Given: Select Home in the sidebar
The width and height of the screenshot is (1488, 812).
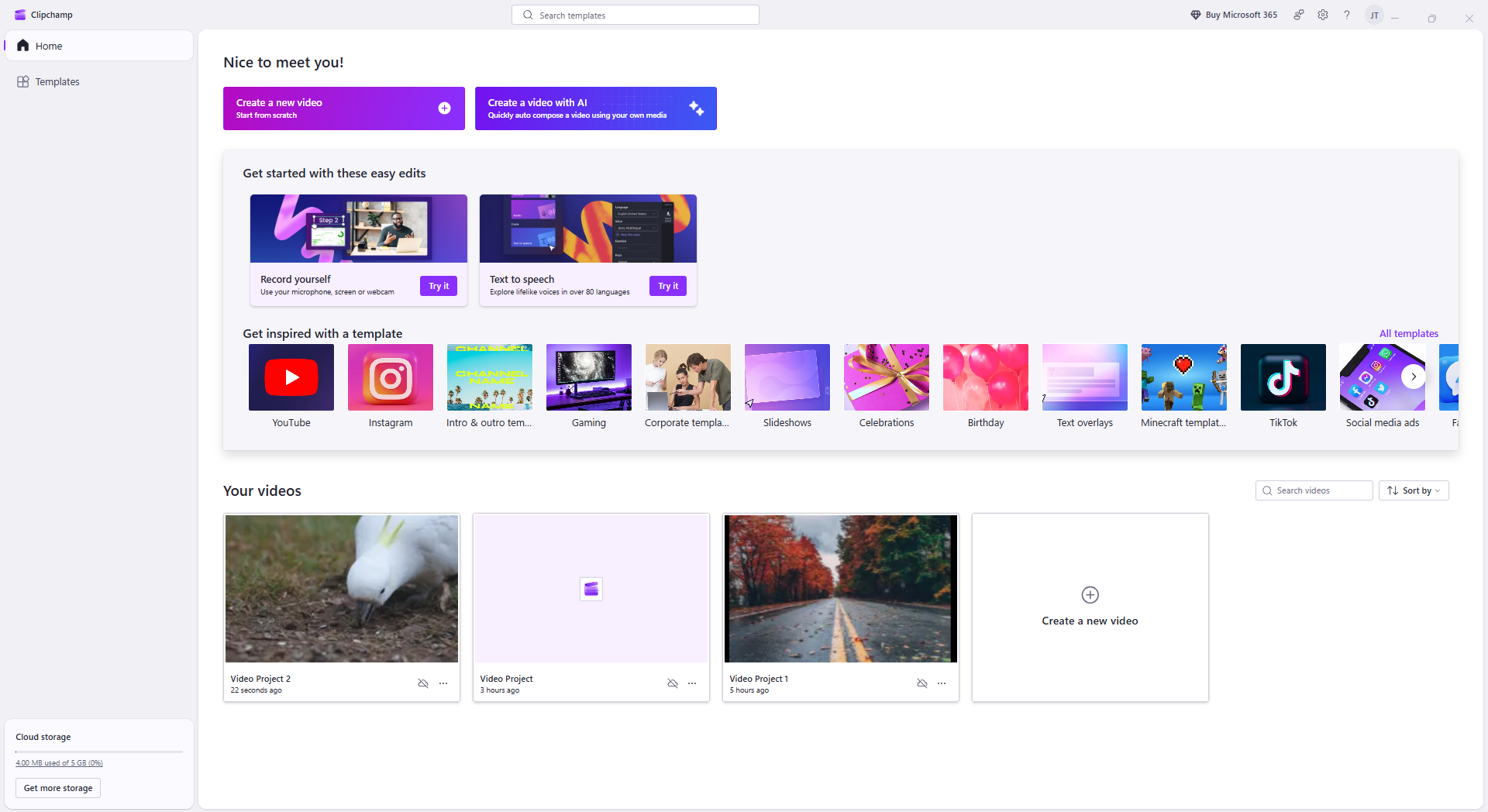Looking at the screenshot, I should 49,46.
